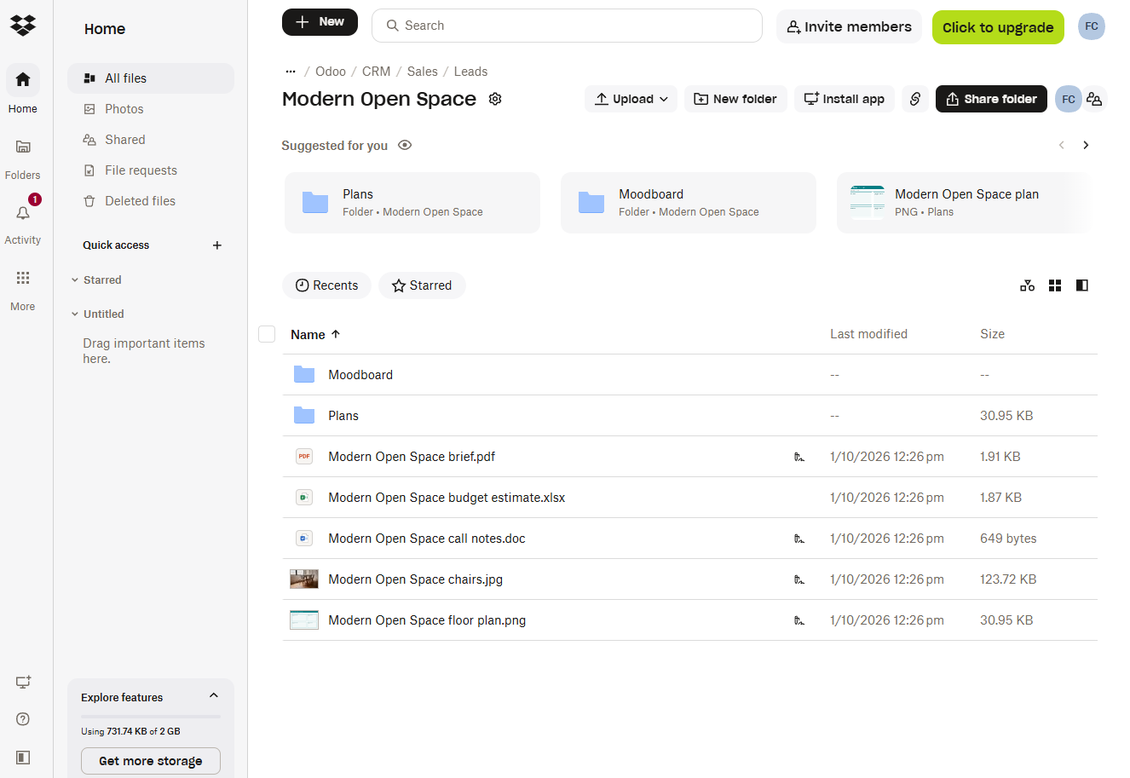Collapse Explore features panel
Screen dimensions: 1130x778
pyautogui.click(x=213, y=696)
